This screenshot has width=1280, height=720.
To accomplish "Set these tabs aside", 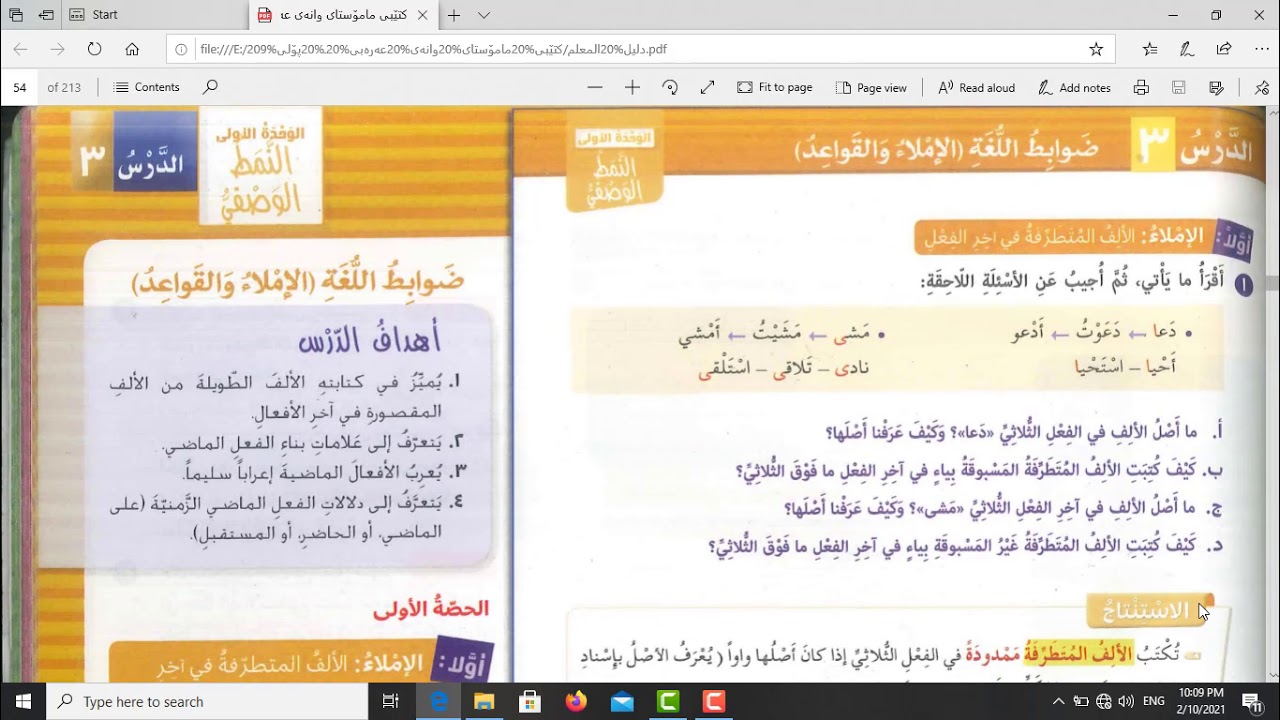I will pos(46,15).
